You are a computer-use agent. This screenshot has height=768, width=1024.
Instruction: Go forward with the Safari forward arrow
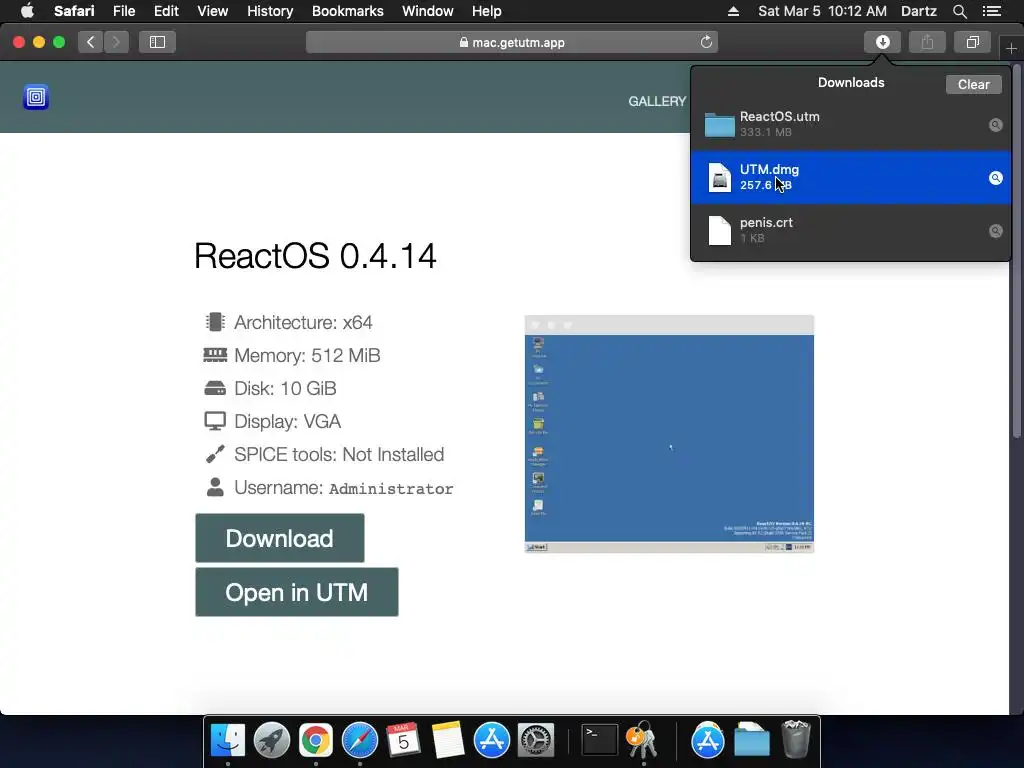click(116, 42)
